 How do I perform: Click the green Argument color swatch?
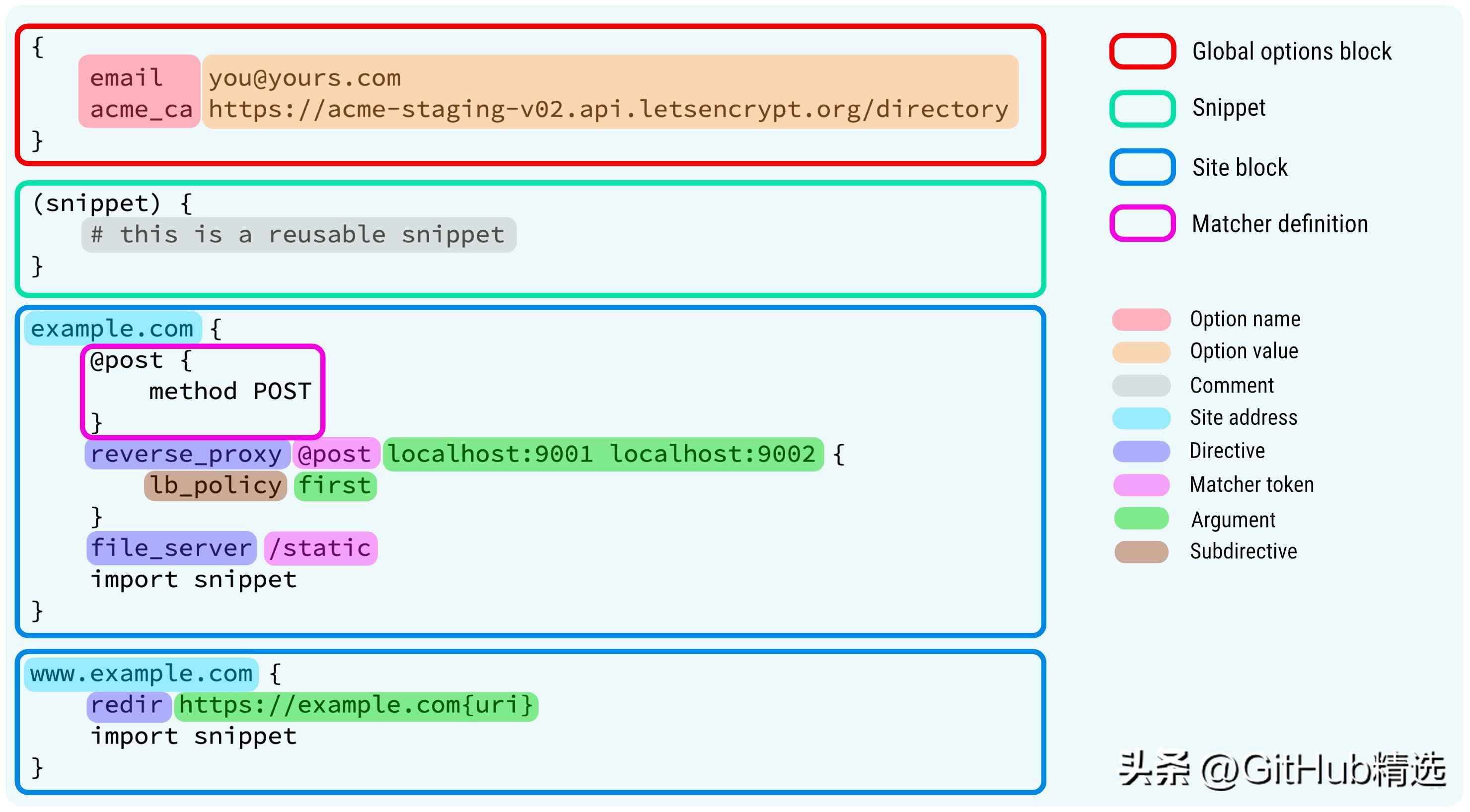coord(1141,518)
